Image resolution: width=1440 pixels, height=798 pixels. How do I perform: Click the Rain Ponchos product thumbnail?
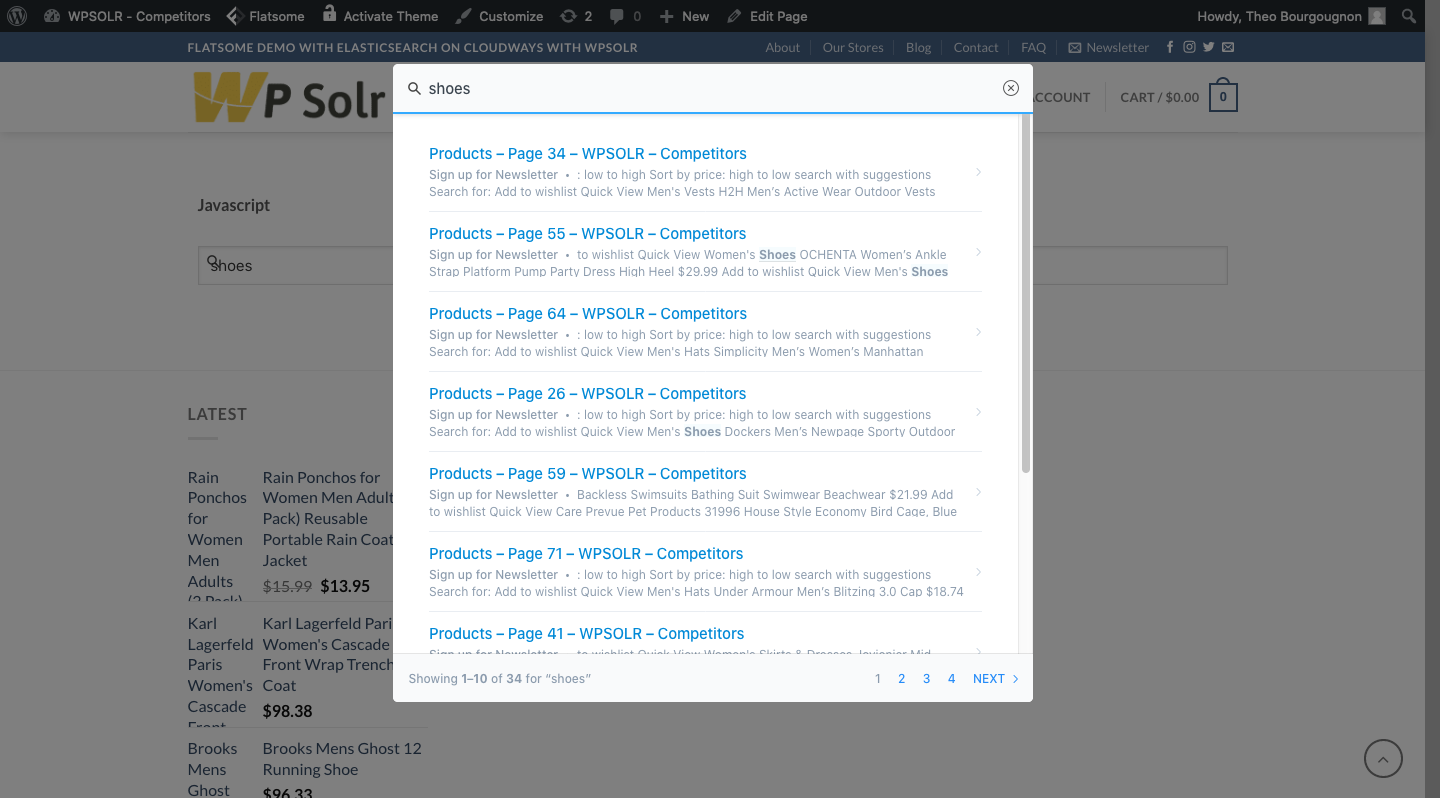pyautogui.click(x=217, y=534)
